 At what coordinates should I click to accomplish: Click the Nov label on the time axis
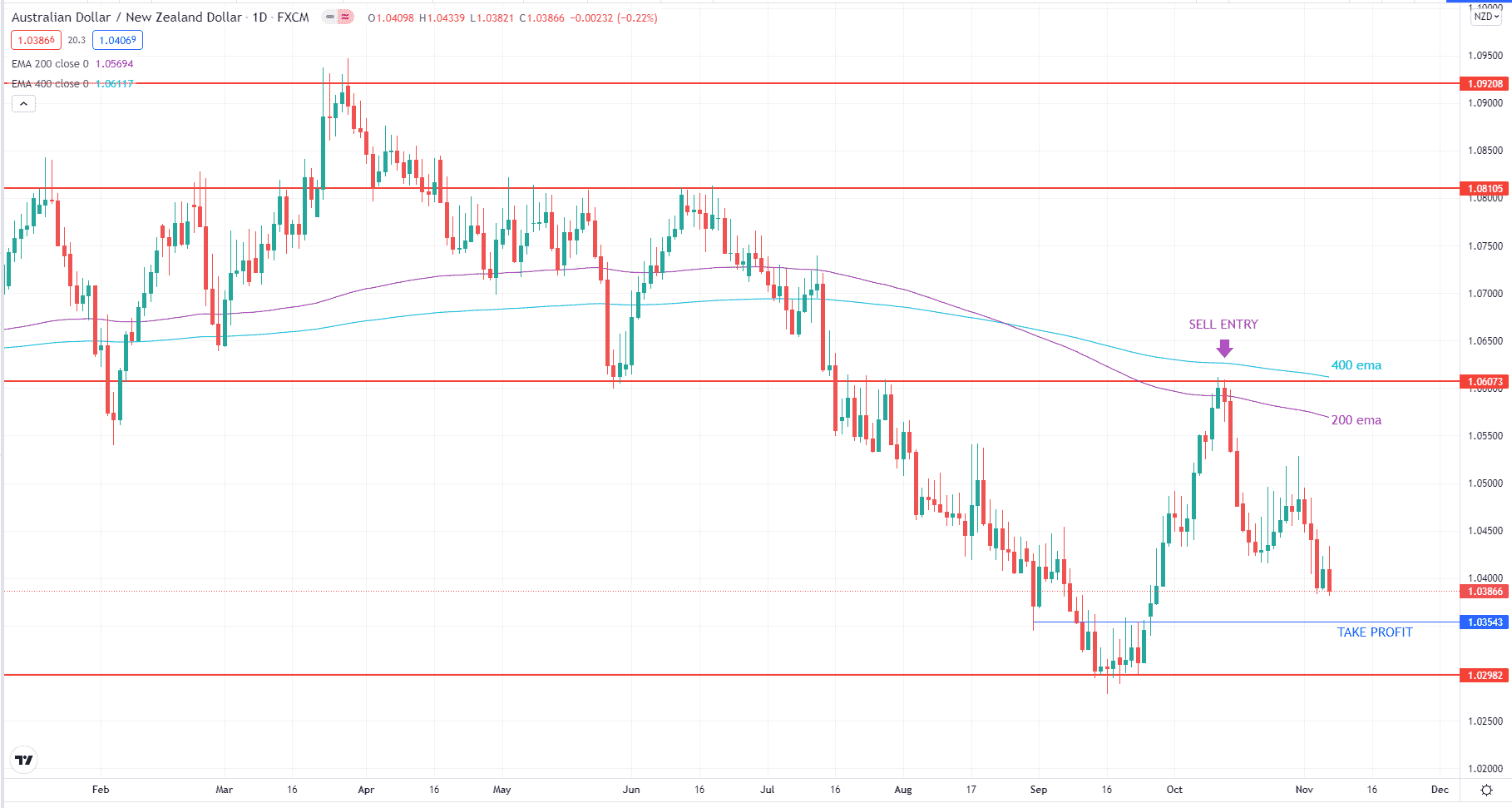[1304, 790]
